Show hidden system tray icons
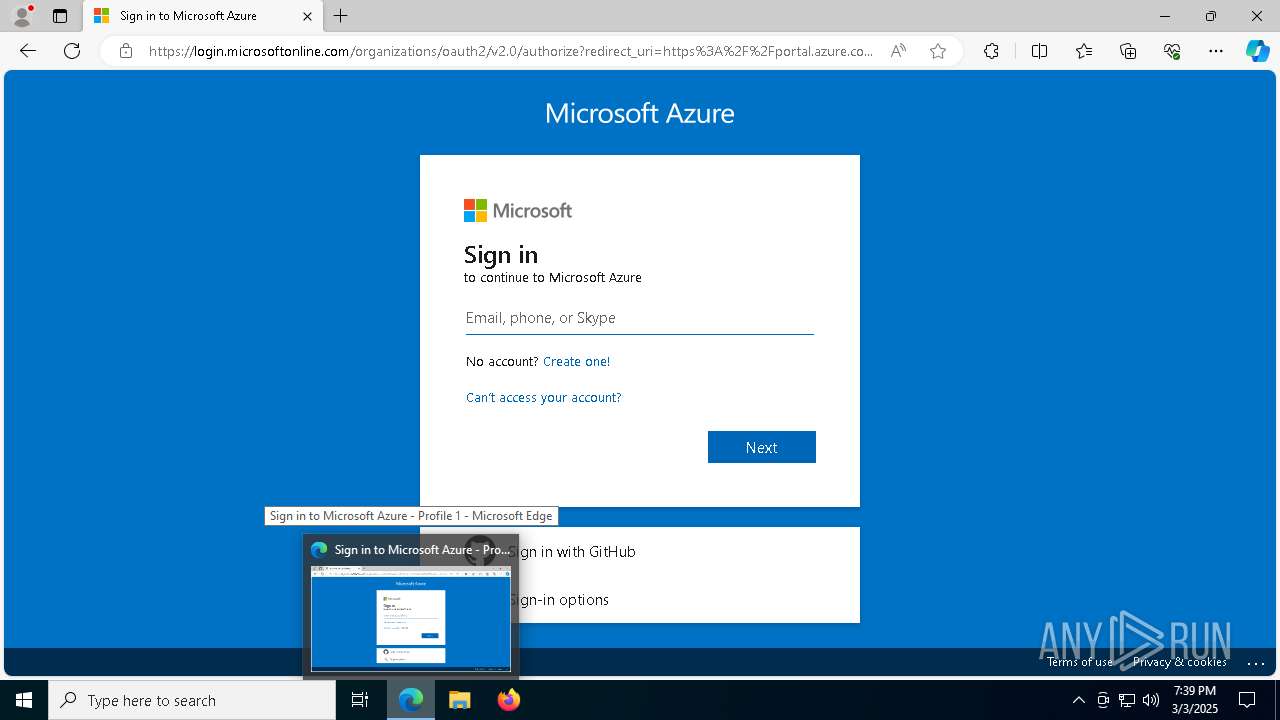Screen dimensions: 1280x720 [1078, 700]
